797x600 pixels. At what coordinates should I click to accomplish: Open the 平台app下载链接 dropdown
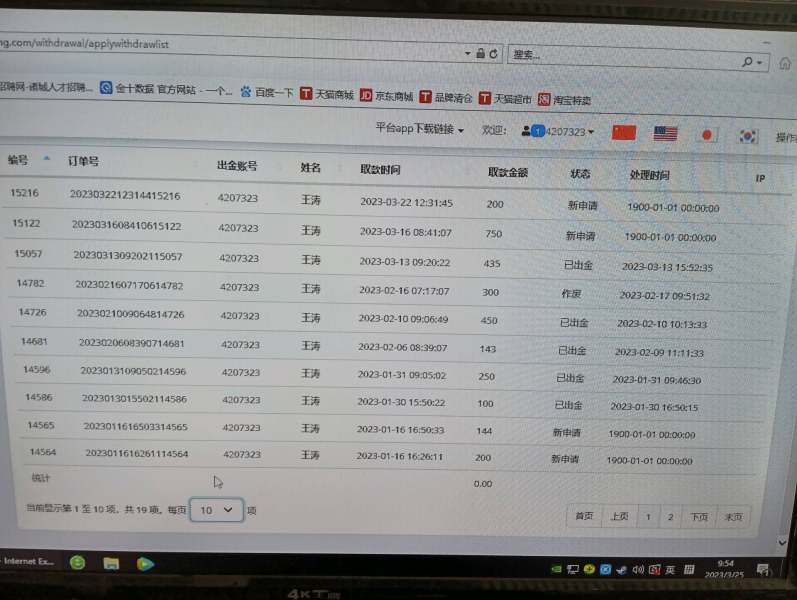pos(419,129)
